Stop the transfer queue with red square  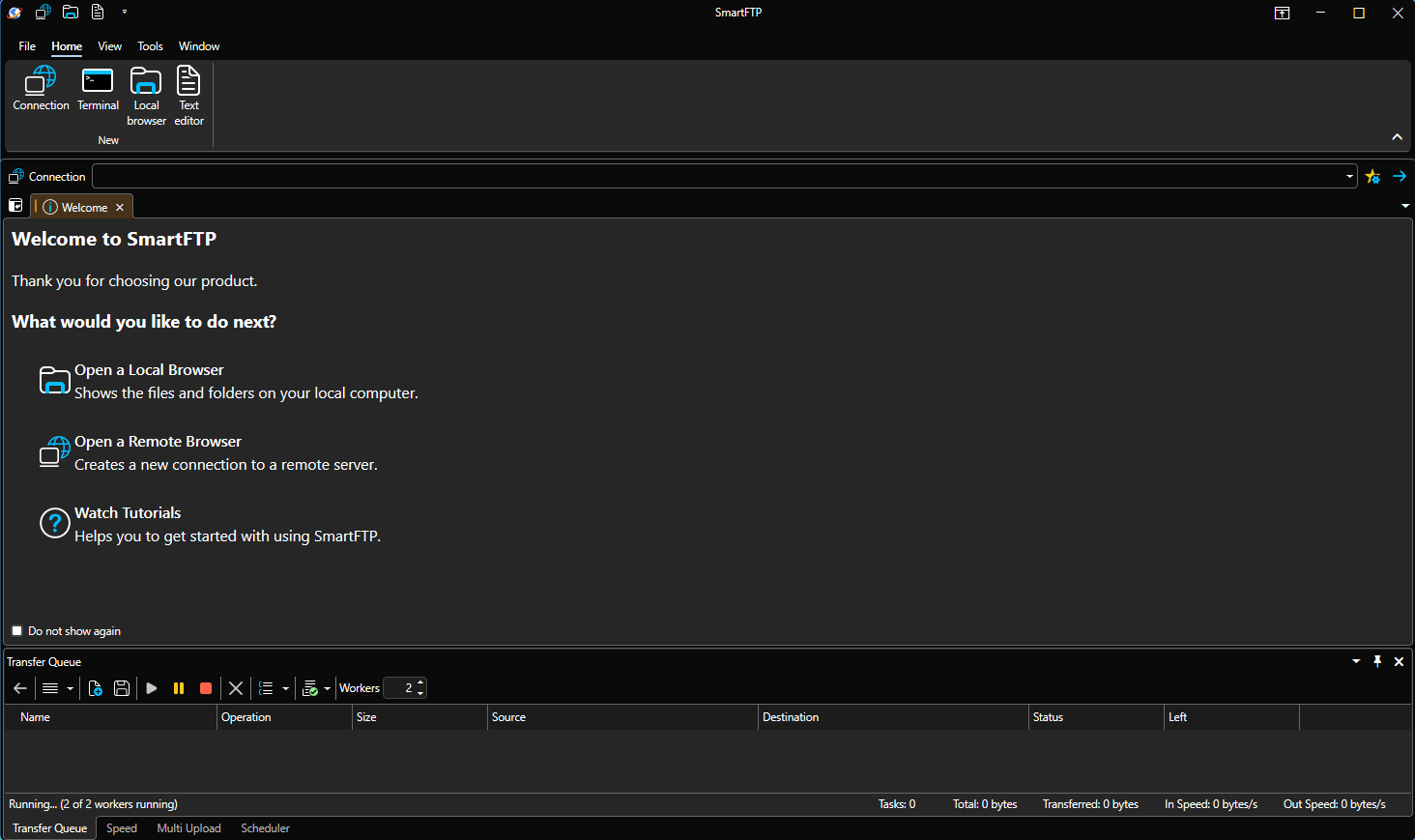(206, 688)
